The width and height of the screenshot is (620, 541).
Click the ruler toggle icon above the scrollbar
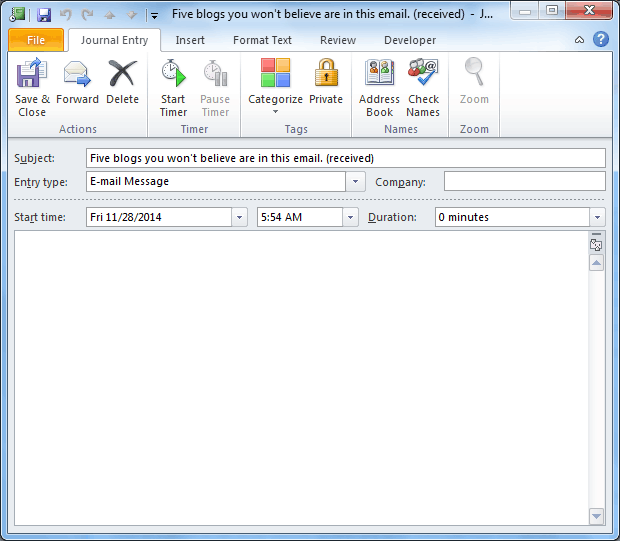tap(596, 245)
